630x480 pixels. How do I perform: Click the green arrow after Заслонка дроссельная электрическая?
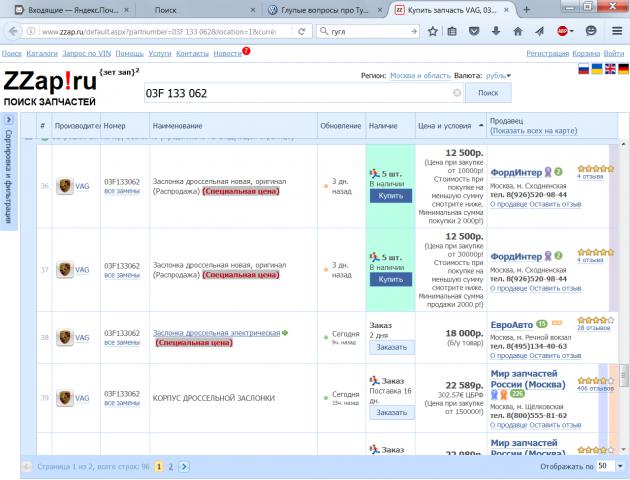[285, 333]
